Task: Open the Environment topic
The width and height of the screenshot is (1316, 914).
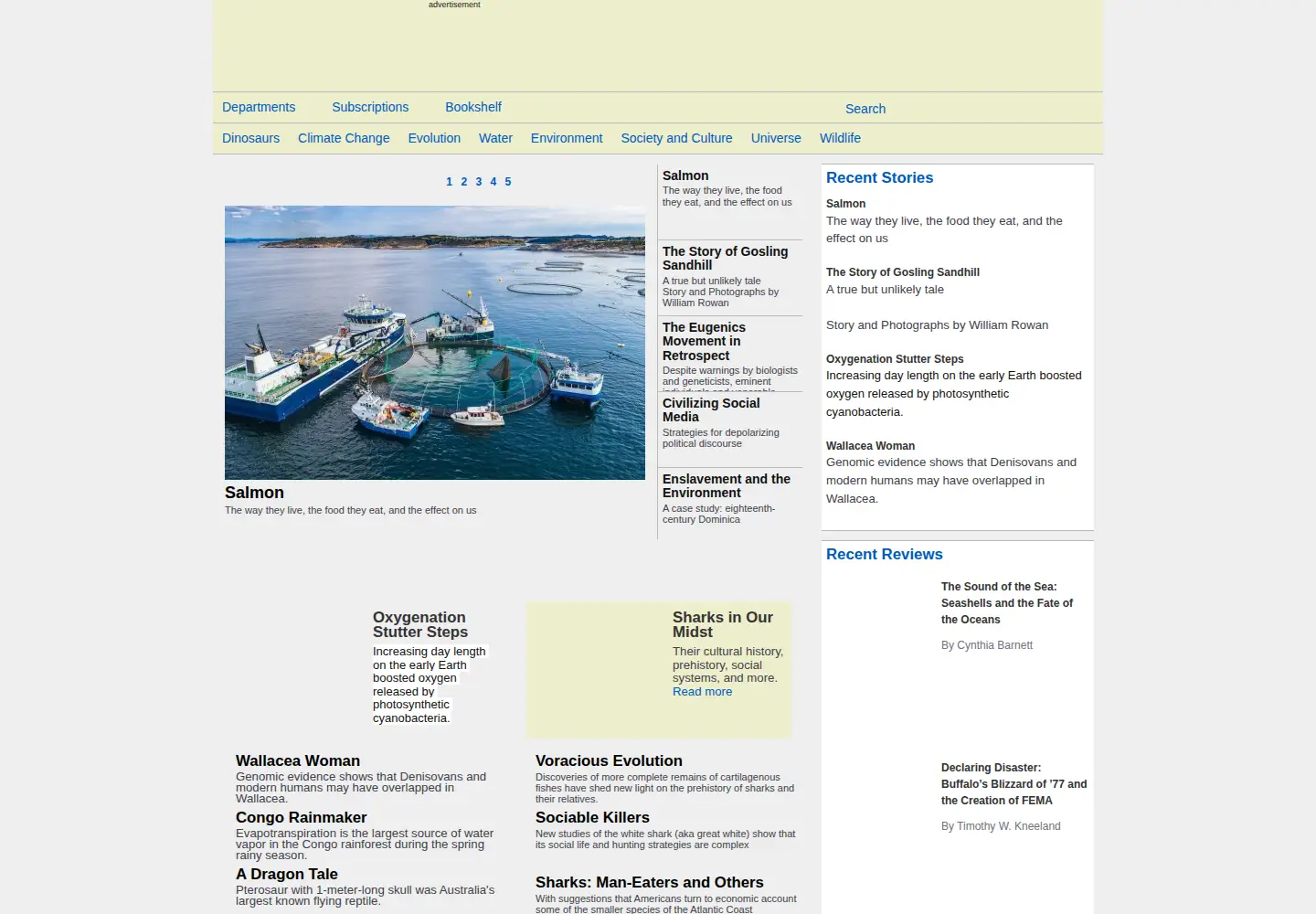Action: [567, 138]
